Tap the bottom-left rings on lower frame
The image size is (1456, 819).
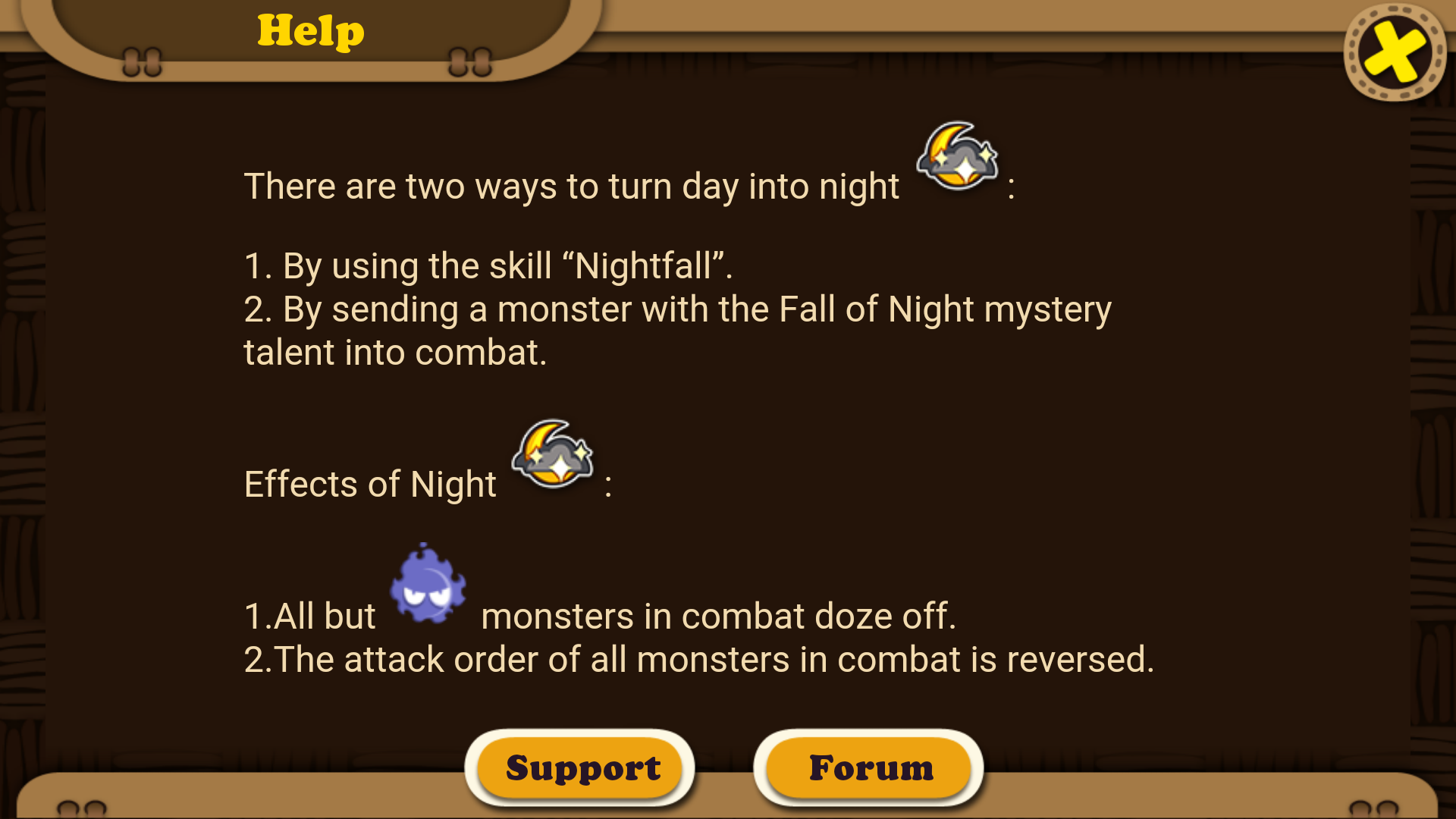coord(82,808)
